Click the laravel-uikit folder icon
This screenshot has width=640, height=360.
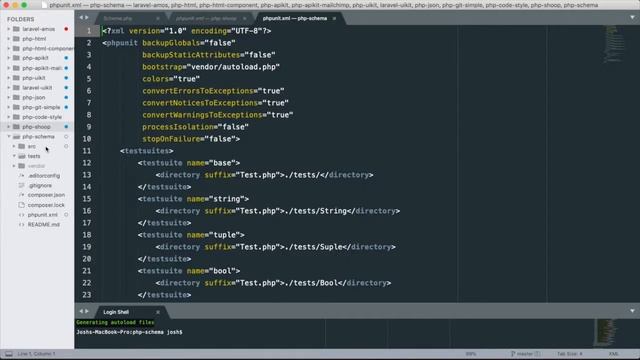pyautogui.click(x=16, y=88)
